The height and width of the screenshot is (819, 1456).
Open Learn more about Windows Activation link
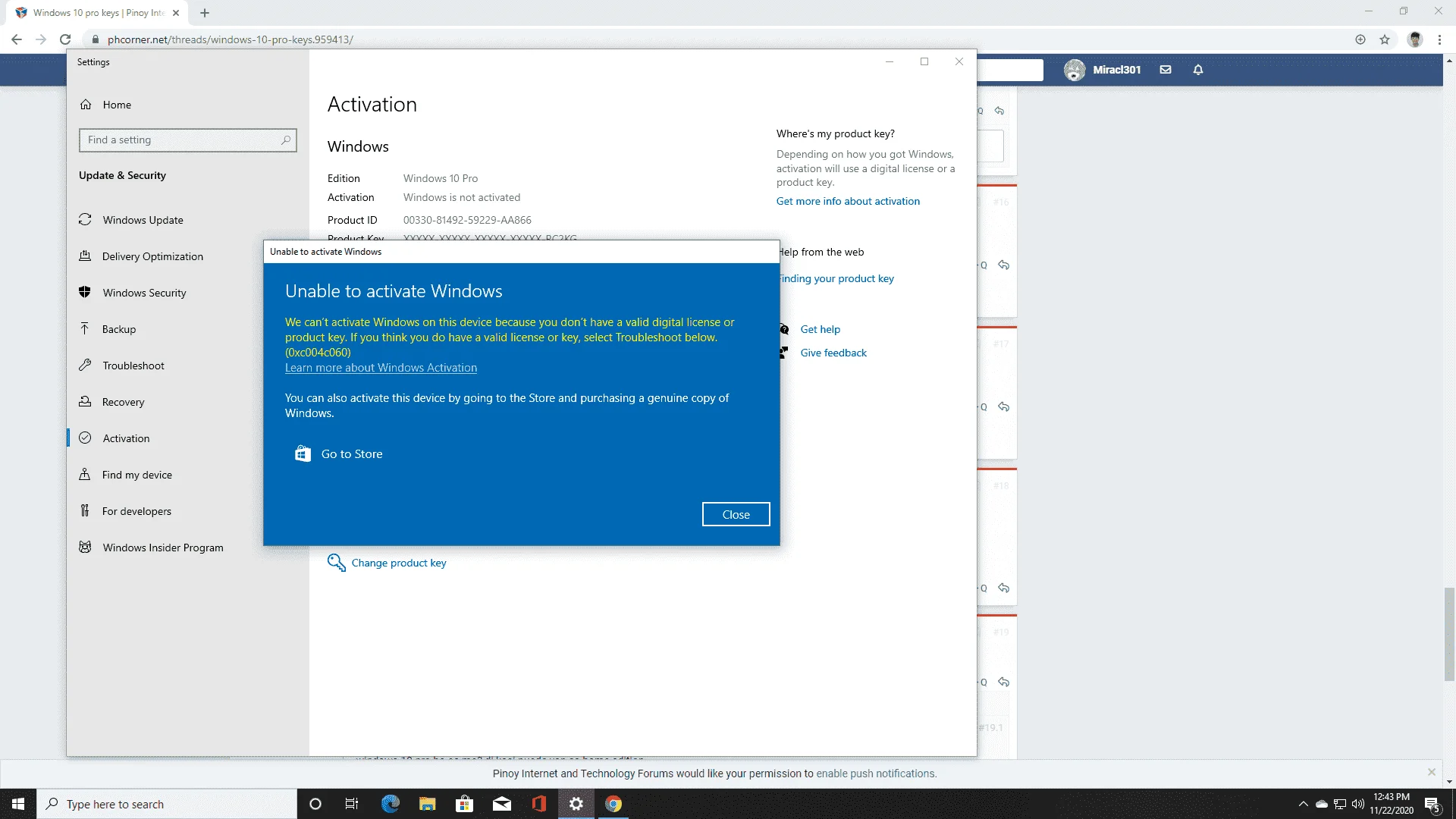pyautogui.click(x=381, y=368)
